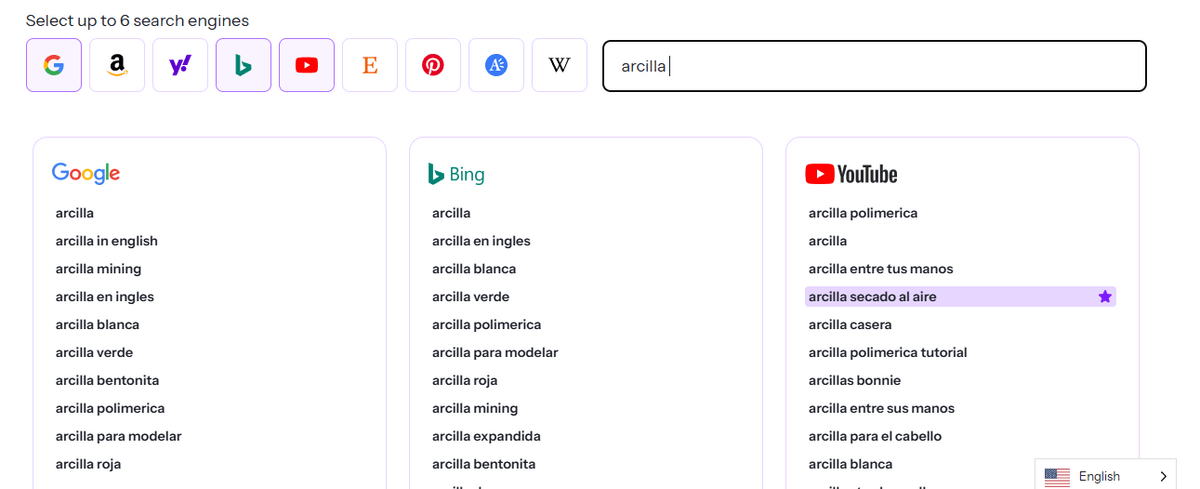The width and height of the screenshot is (1200, 489).
Task: Toggle the Amazon search engine icon
Action: coord(117,65)
